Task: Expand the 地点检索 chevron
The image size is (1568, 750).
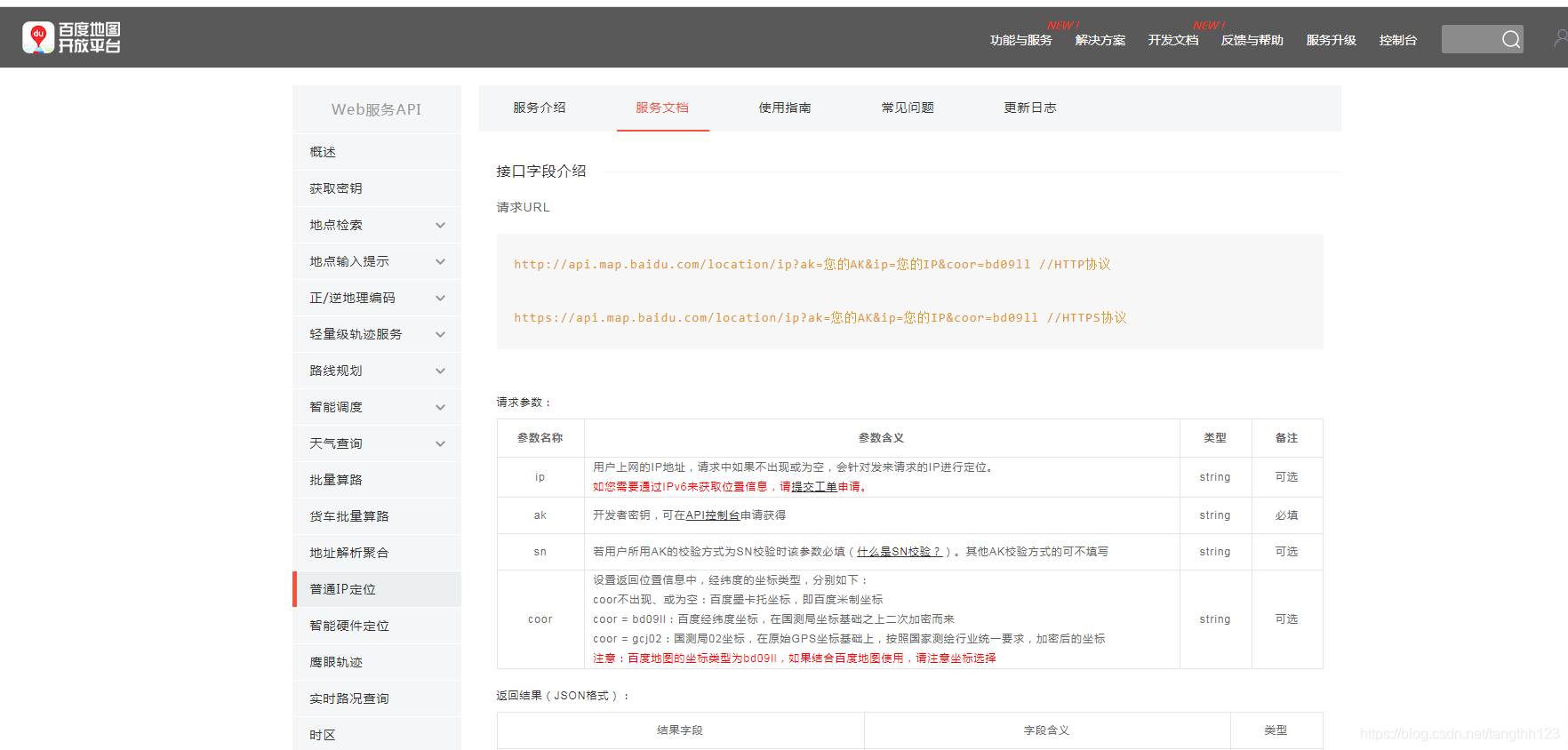Action: click(440, 226)
